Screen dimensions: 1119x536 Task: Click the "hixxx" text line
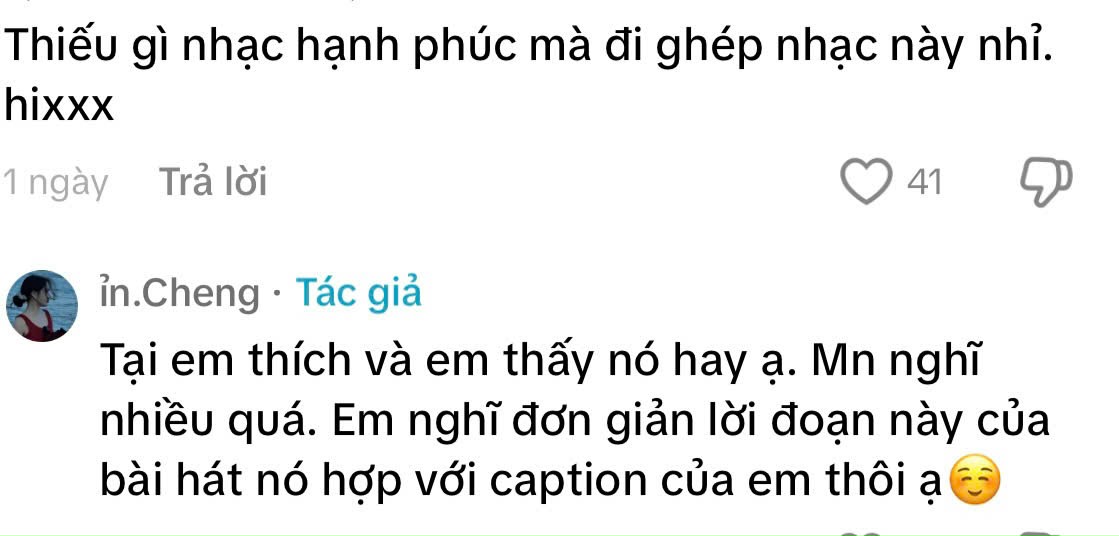(59, 107)
